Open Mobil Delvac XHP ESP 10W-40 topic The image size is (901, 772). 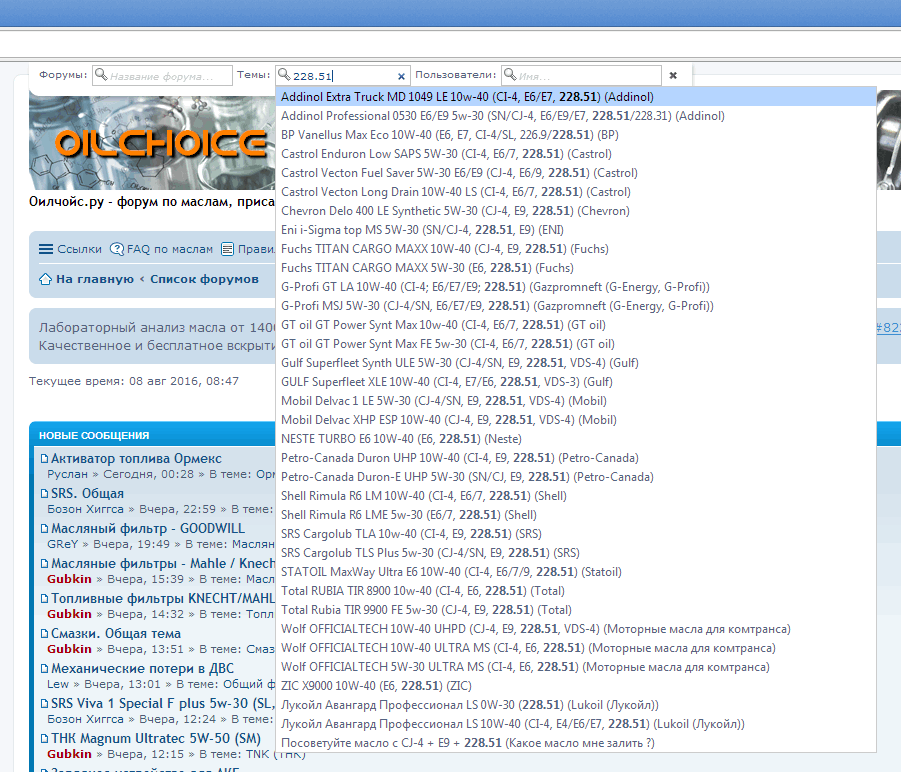(576, 419)
